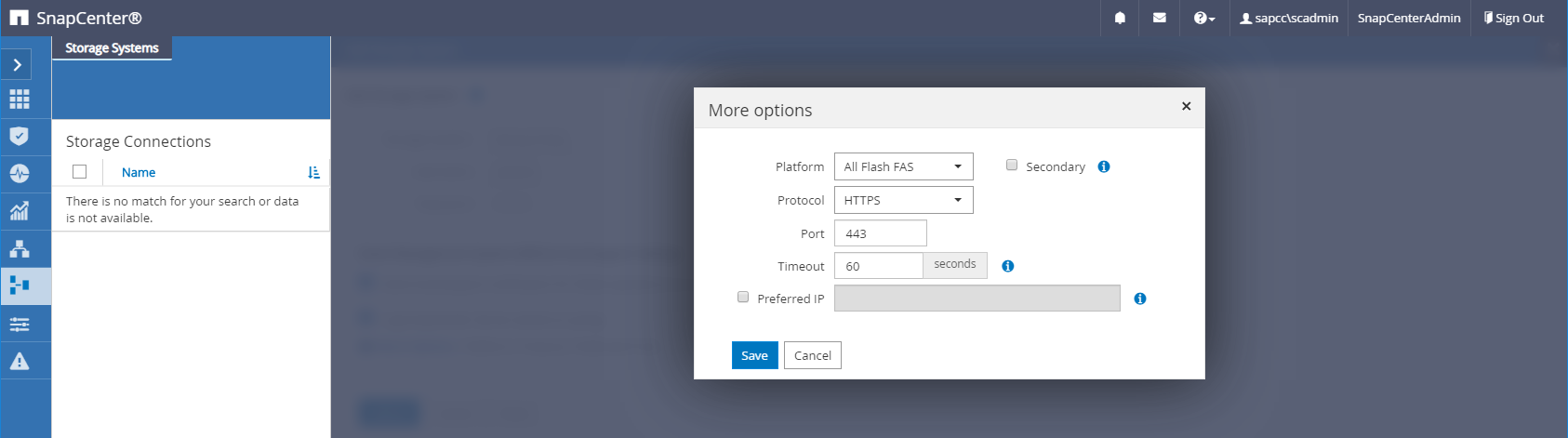
Task: Open the Reports chart icon
Action: [20, 211]
